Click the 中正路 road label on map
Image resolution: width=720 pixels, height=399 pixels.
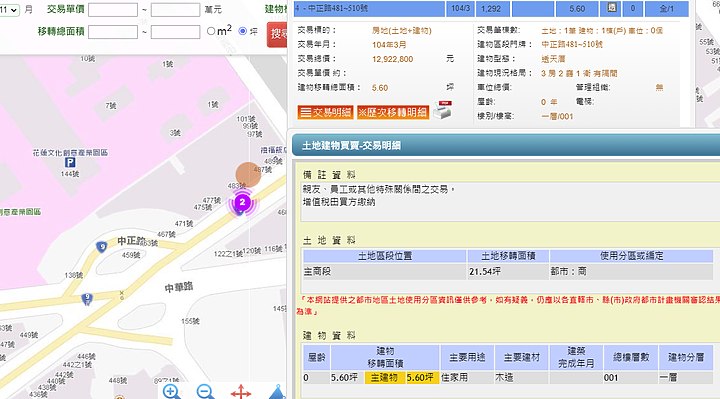[131, 241]
